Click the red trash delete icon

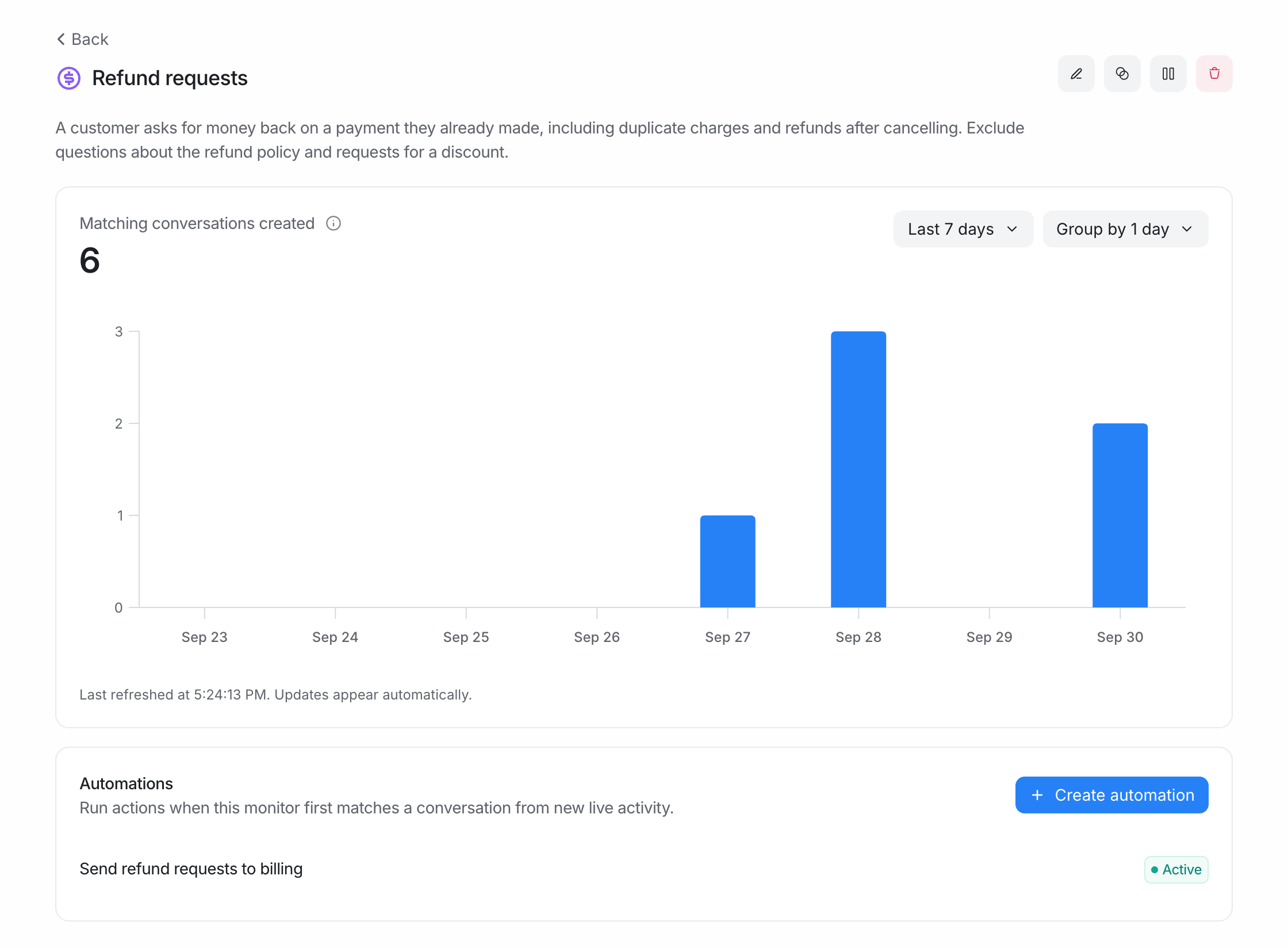click(x=1214, y=74)
